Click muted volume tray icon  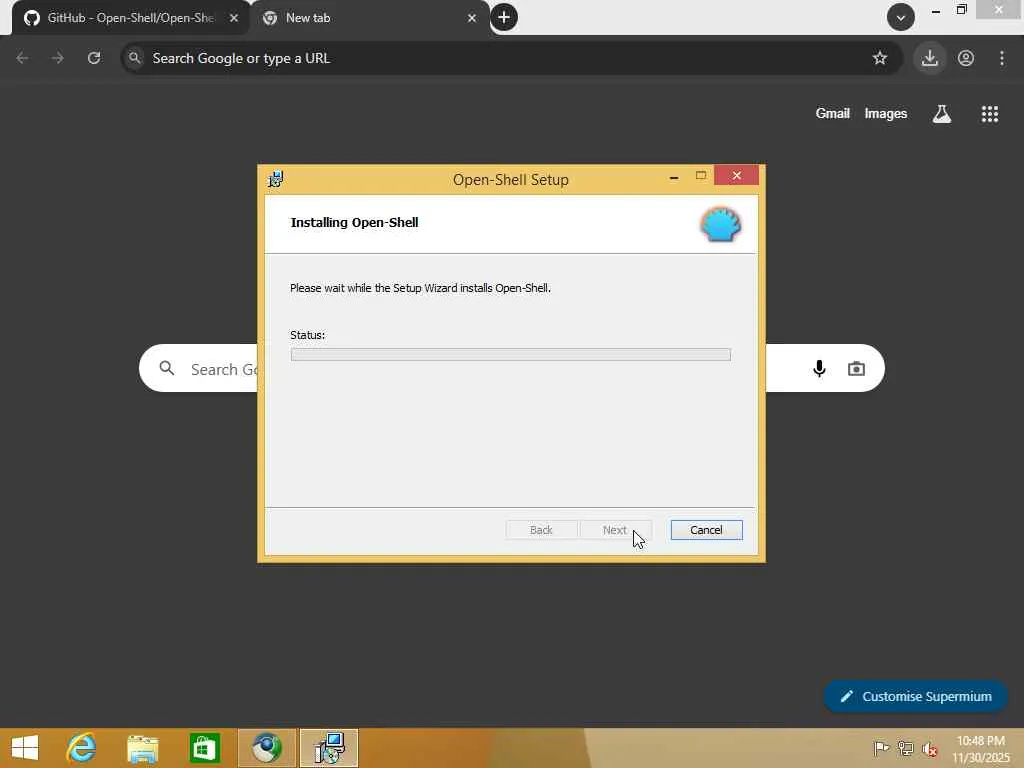929,748
